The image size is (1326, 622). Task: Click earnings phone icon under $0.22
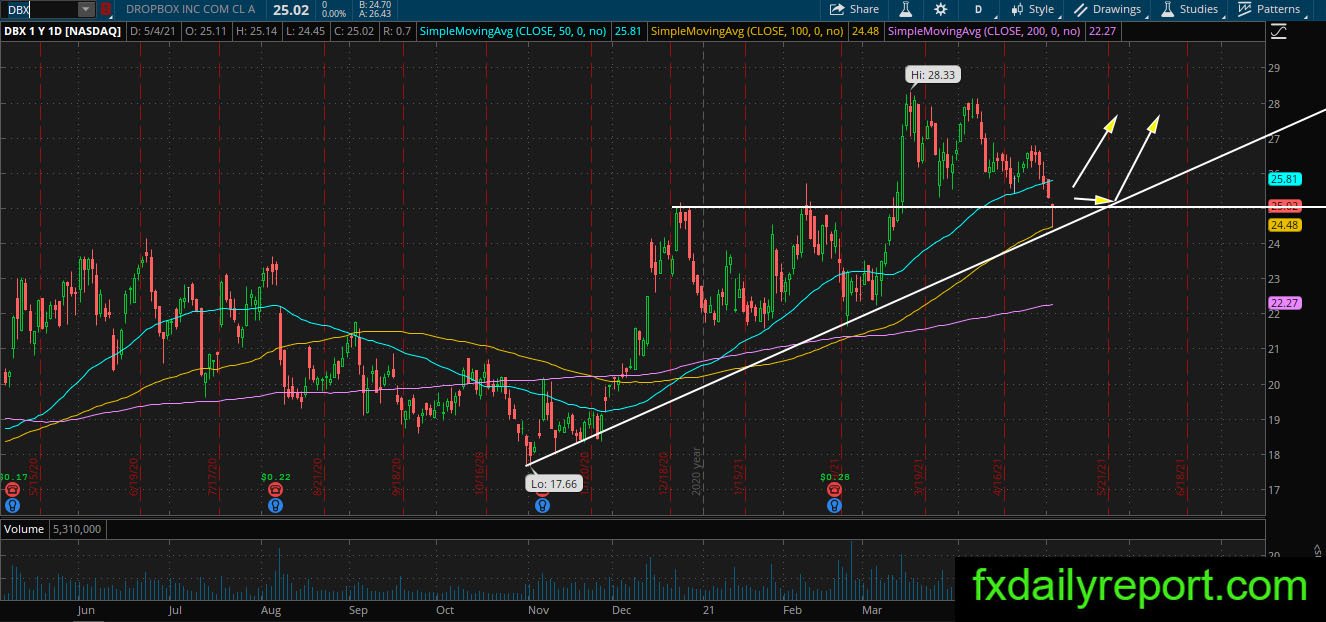275,490
